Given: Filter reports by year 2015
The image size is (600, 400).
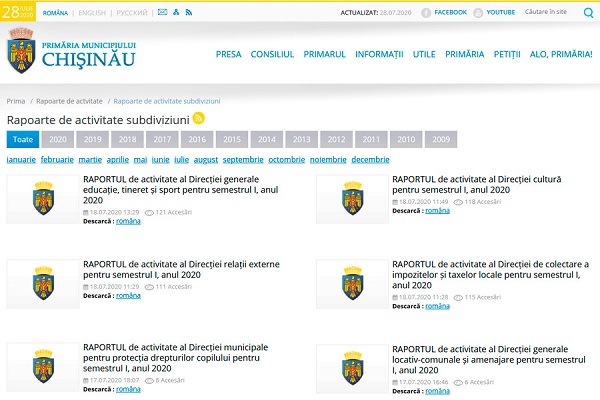Looking at the screenshot, I should [232, 139].
